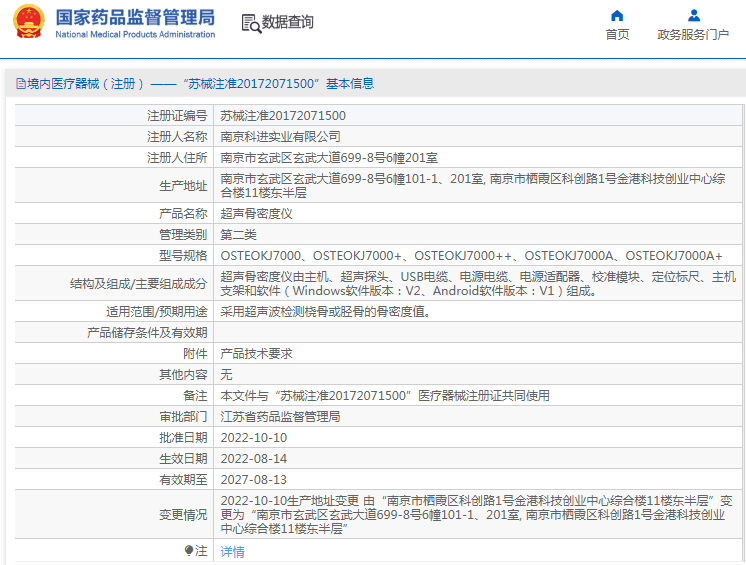
Task: Select the 变更情况 description text
Action: click(476, 515)
